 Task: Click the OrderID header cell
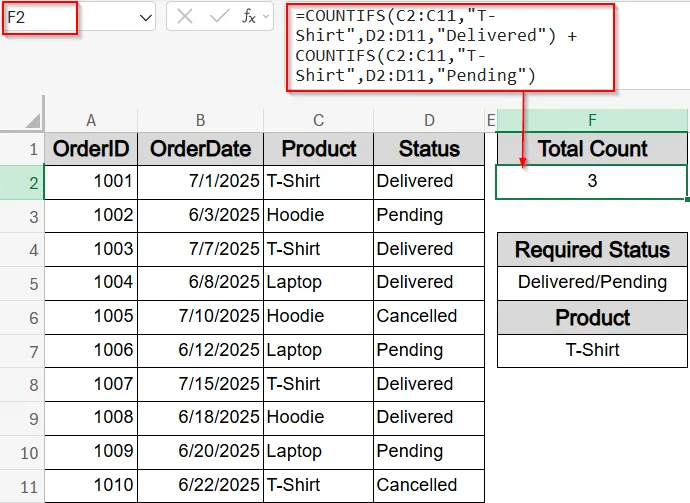91,149
